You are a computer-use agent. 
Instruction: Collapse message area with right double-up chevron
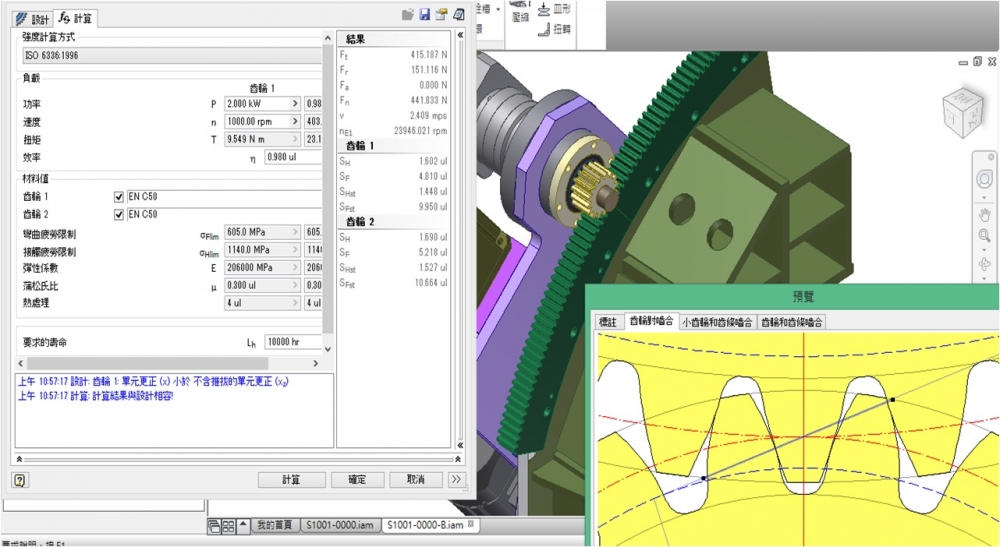tap(458, 459)
